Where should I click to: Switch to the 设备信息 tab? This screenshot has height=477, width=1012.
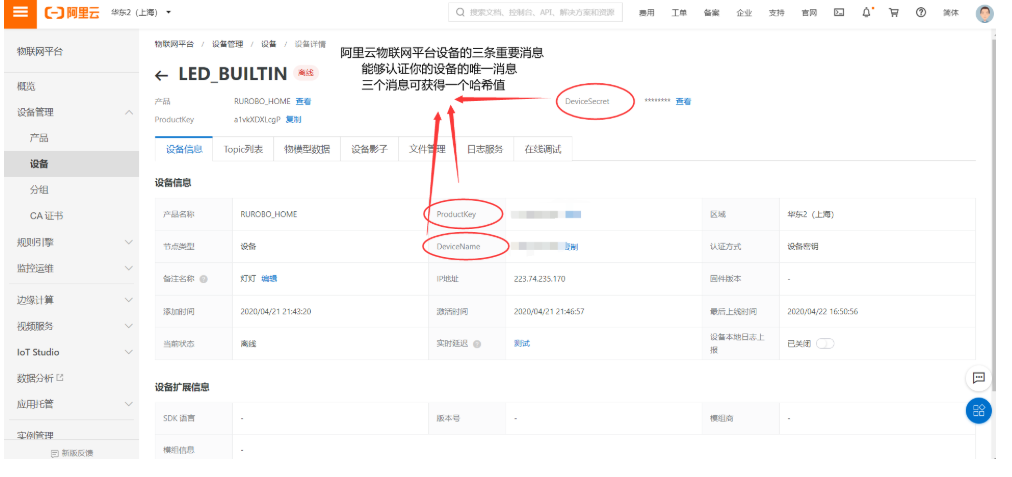point(184,149)
